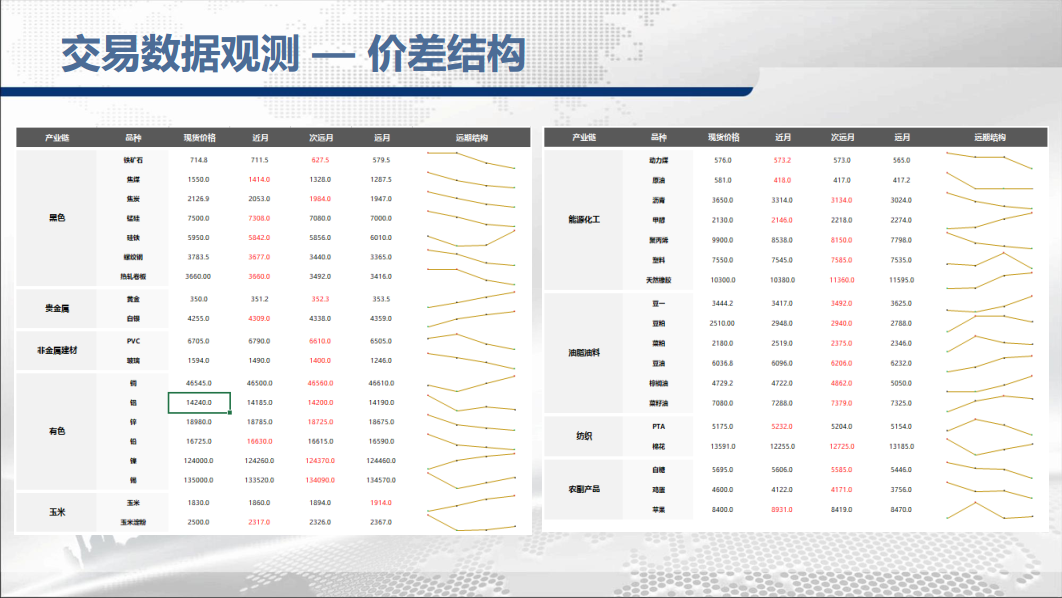
Task: Click the 能源化工 category cell
Action: pos(584,219)
